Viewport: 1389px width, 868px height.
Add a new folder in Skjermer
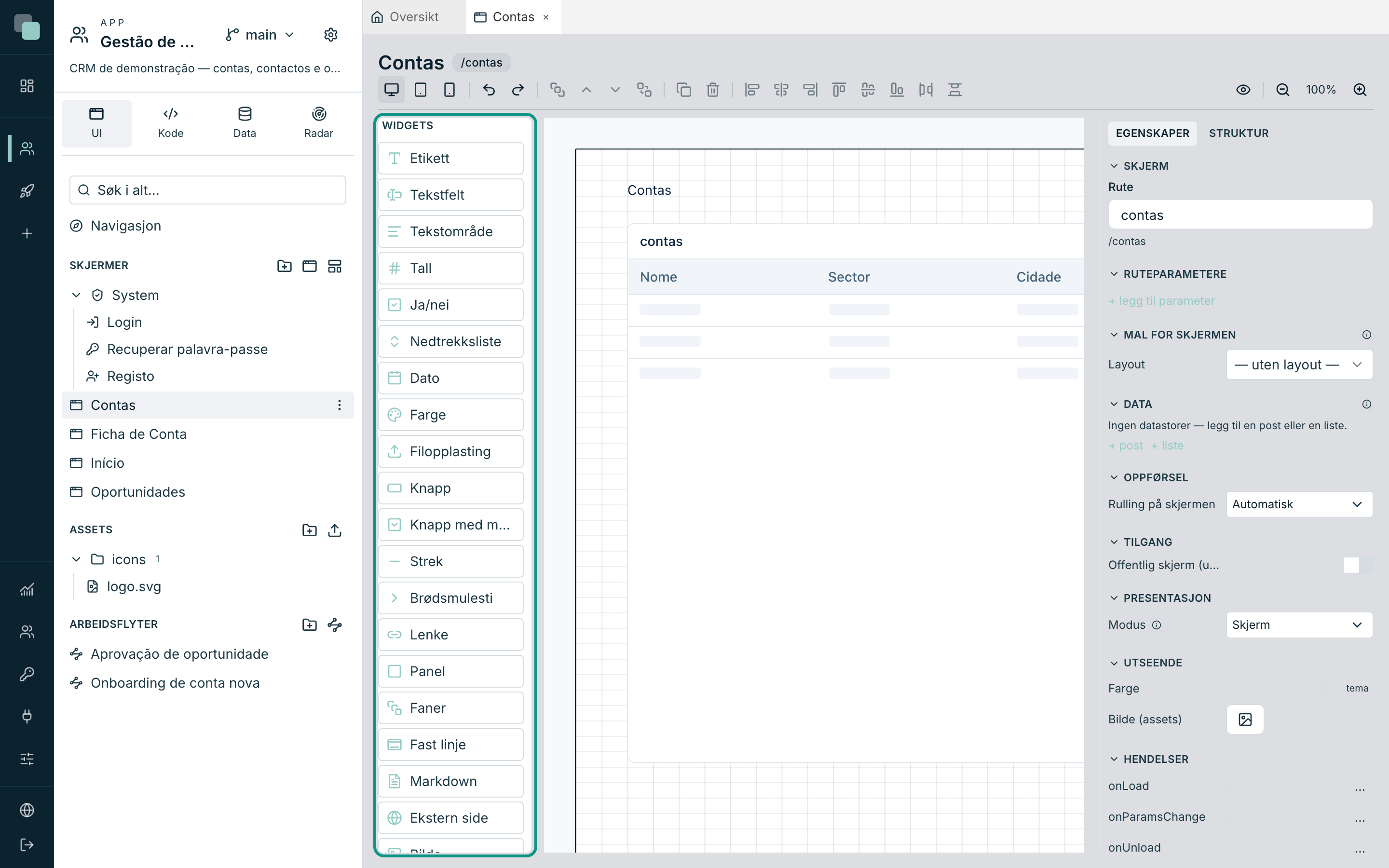click(x=284, y=266)
